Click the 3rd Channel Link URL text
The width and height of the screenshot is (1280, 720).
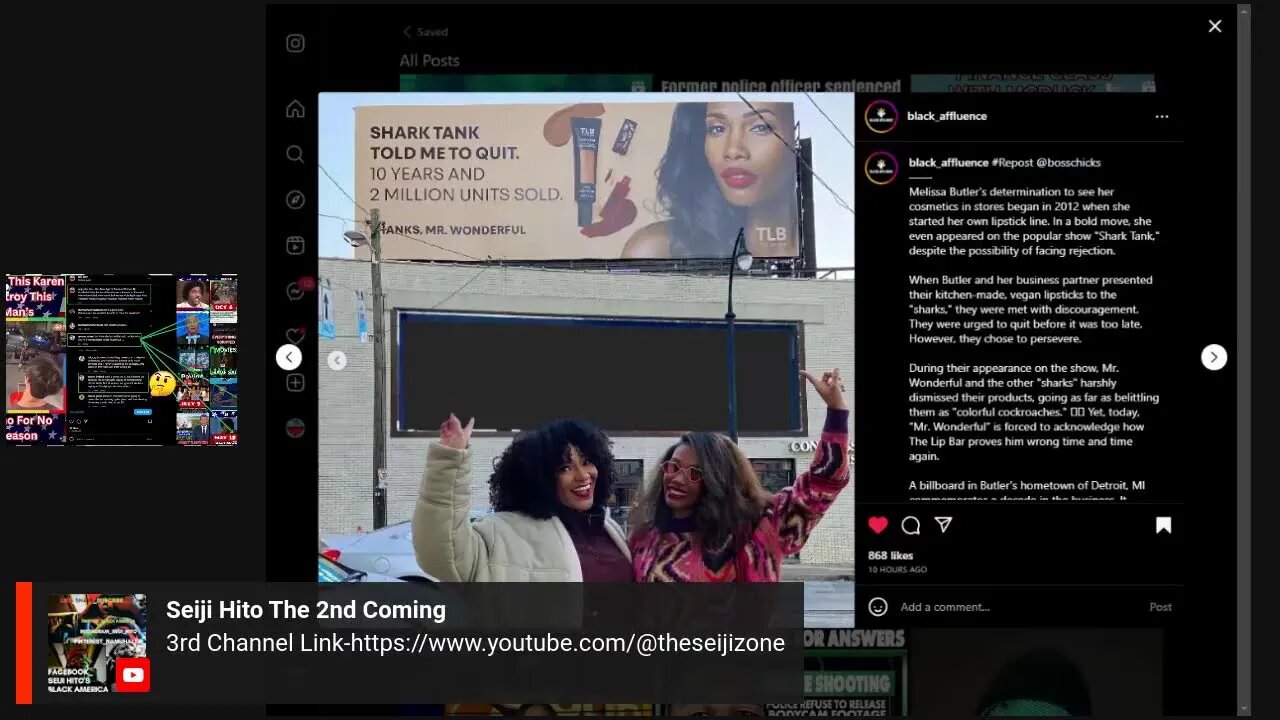click(x=475, y=643)
